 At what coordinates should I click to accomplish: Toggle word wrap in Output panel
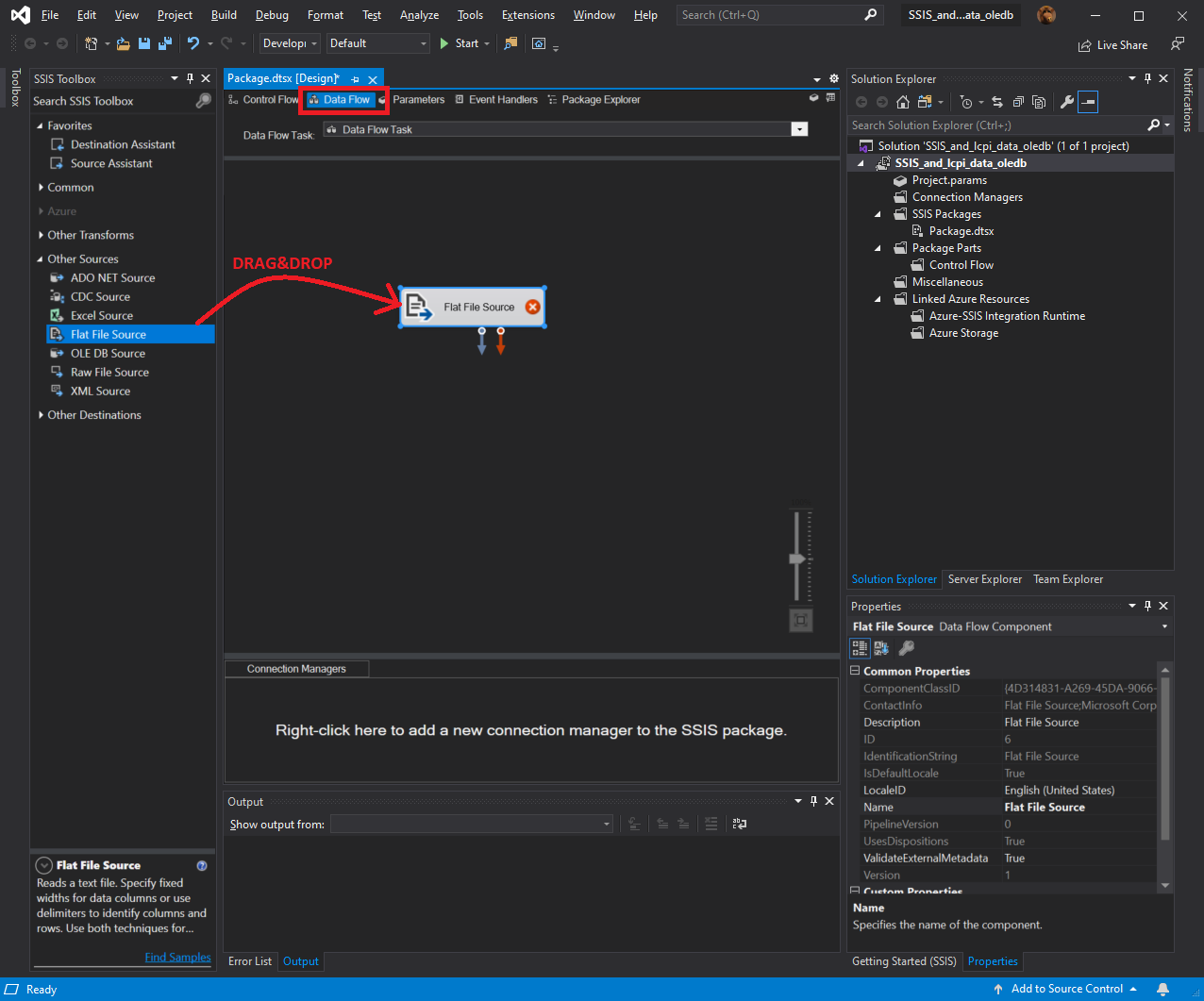(x=740, y=824)
